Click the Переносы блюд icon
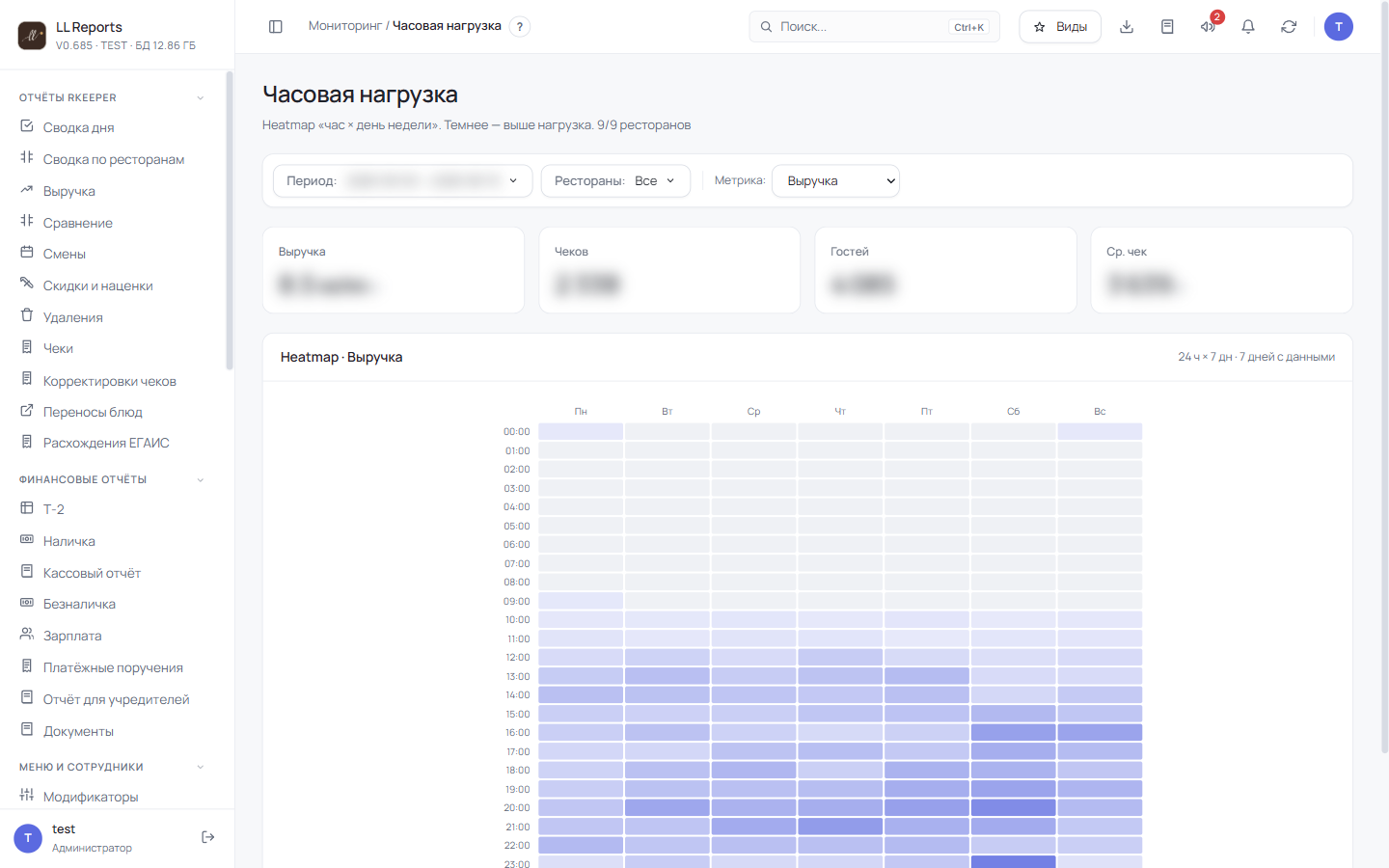 (x=27, y=411)
